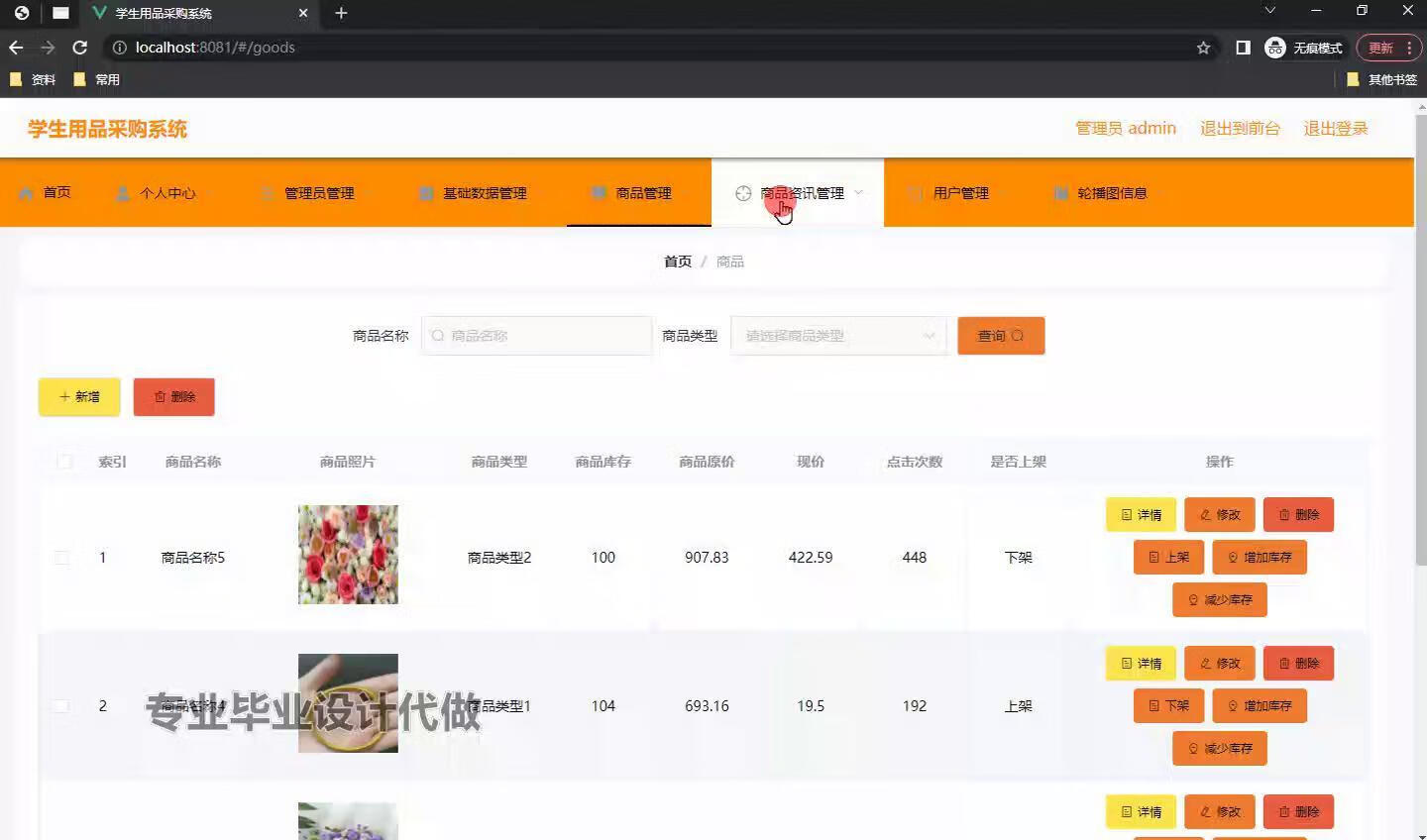The width and height of the screenshot is (1427, 840).
Task: Toggle the select-all header checkbox
Action: 64,462
